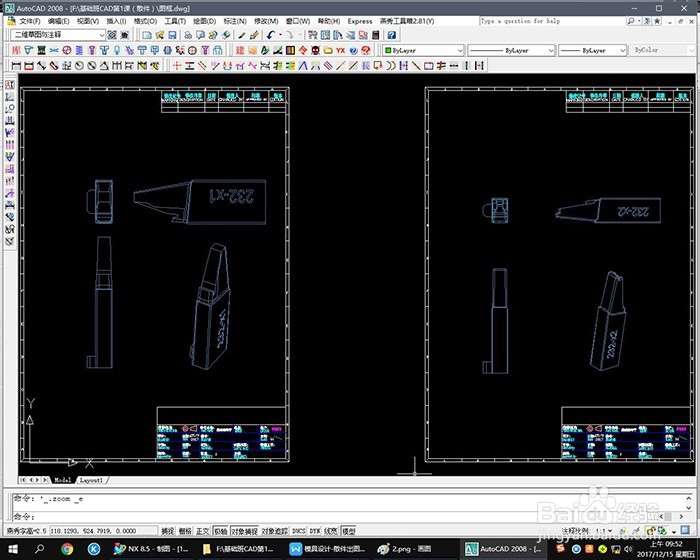Click the Undo arrow icon

(x=271, y=35)
